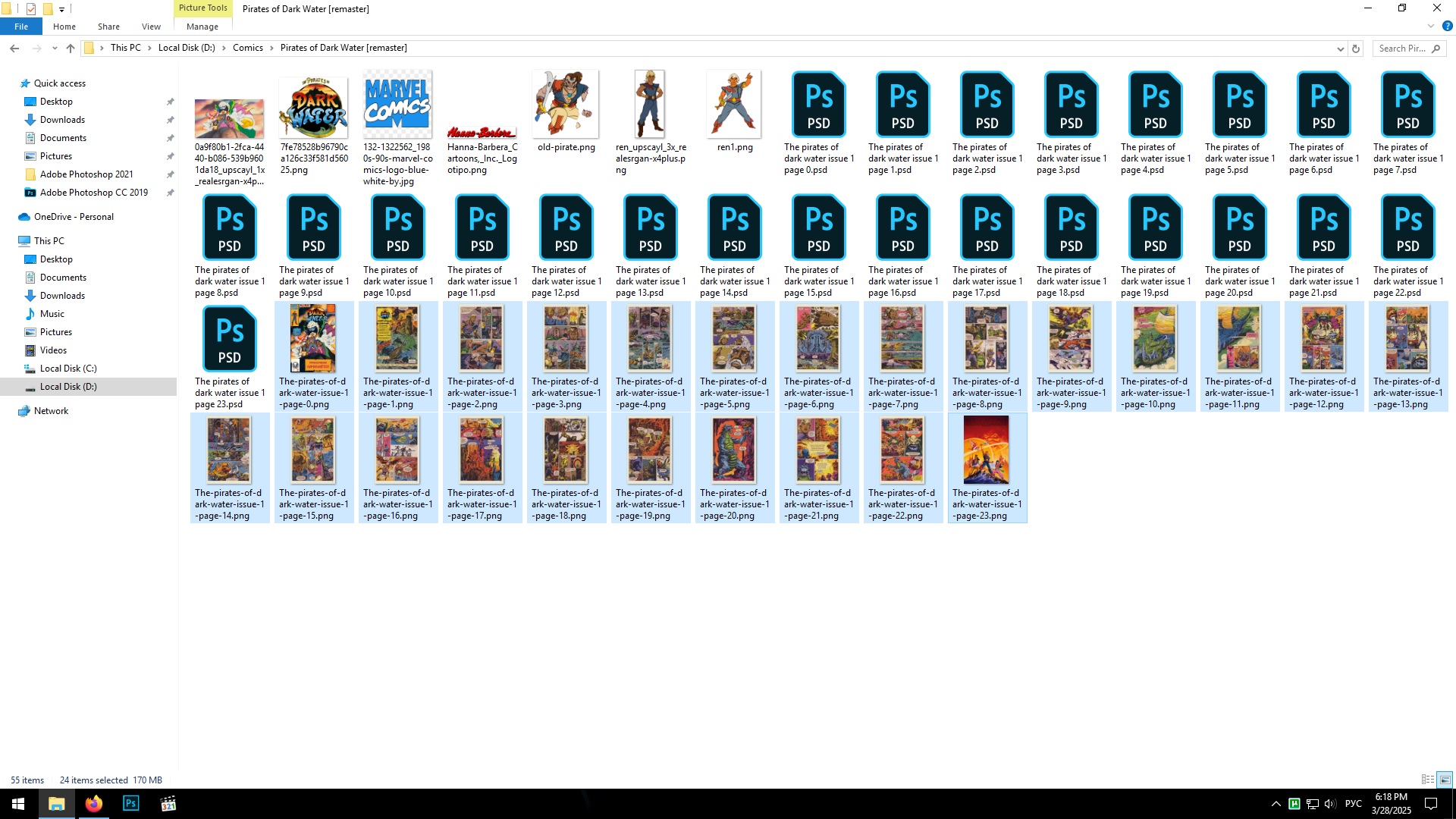1456x819 pixels.
Task: Open Music folder under This PC
Action: [52, 314]
